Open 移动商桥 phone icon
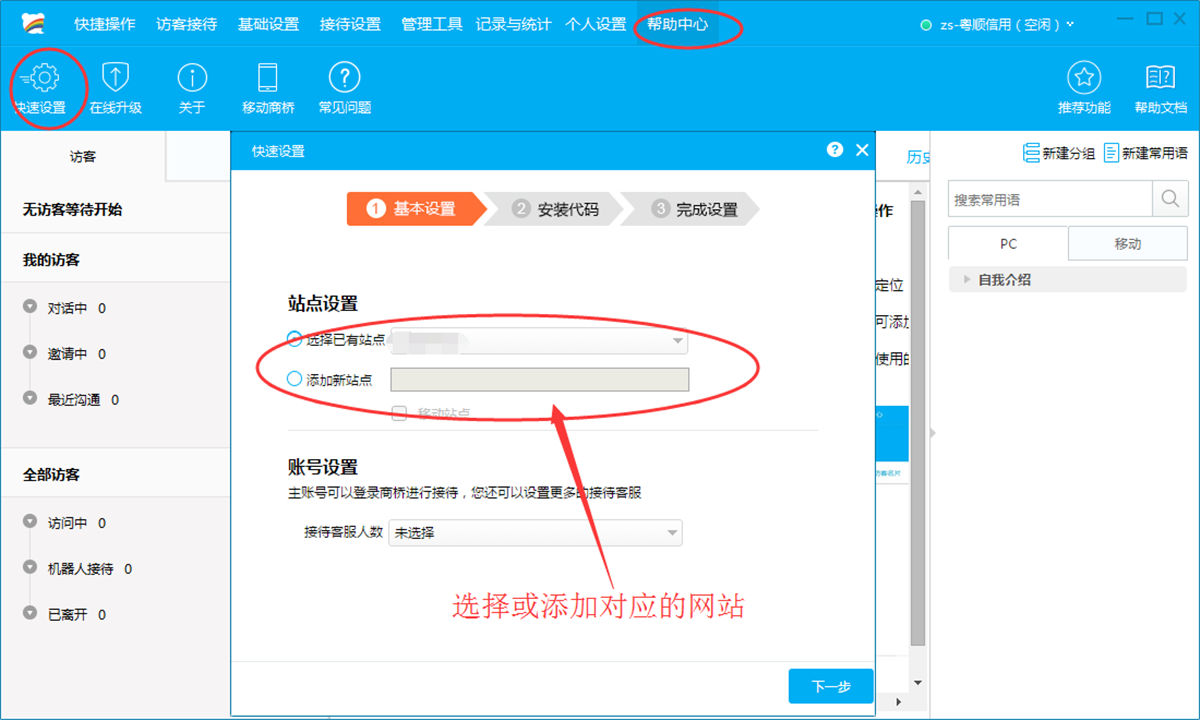Screen dimensions: 1200x720 tap(268, 78)
